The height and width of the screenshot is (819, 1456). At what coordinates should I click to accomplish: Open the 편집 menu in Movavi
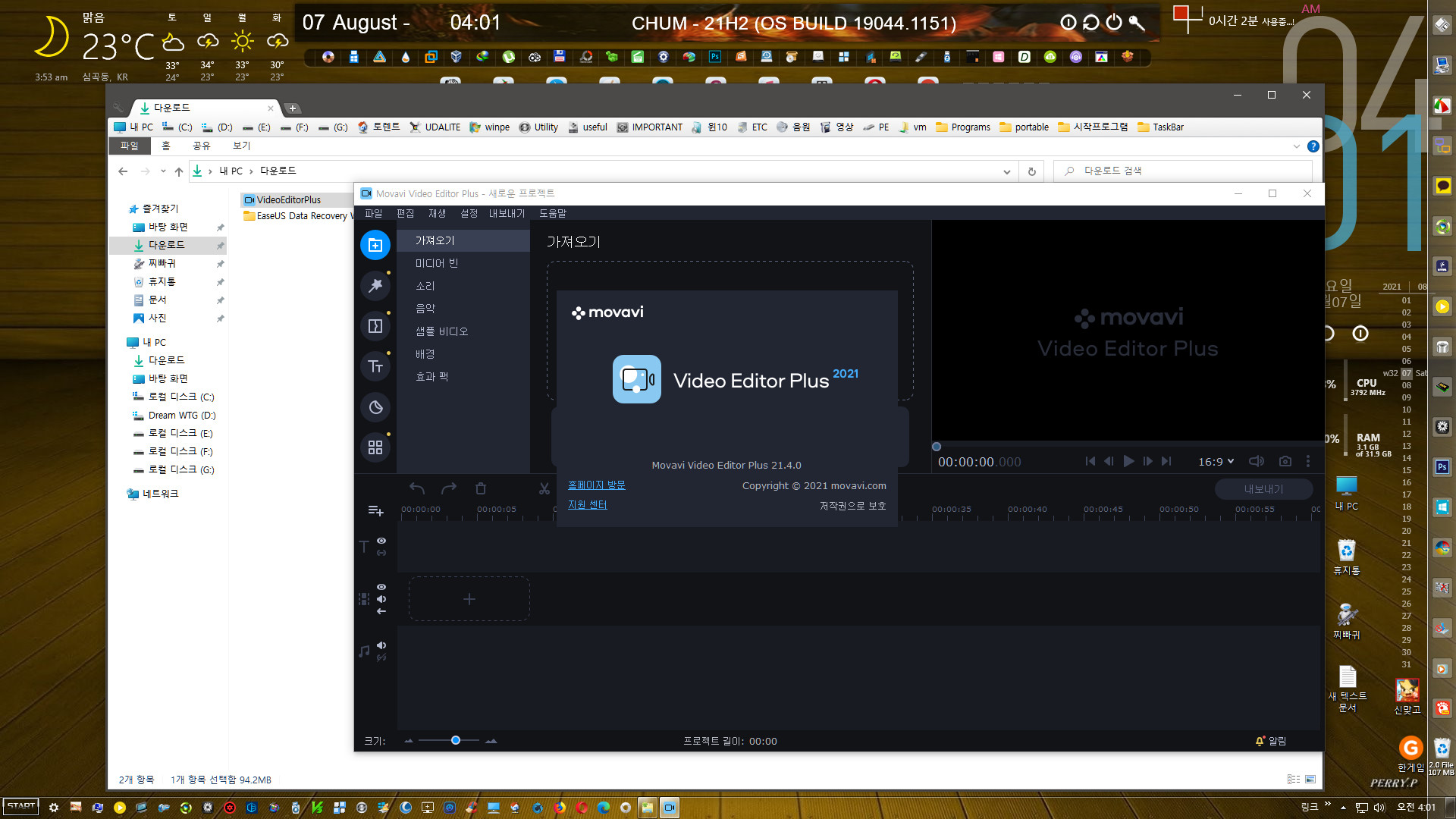coord(406,213)
